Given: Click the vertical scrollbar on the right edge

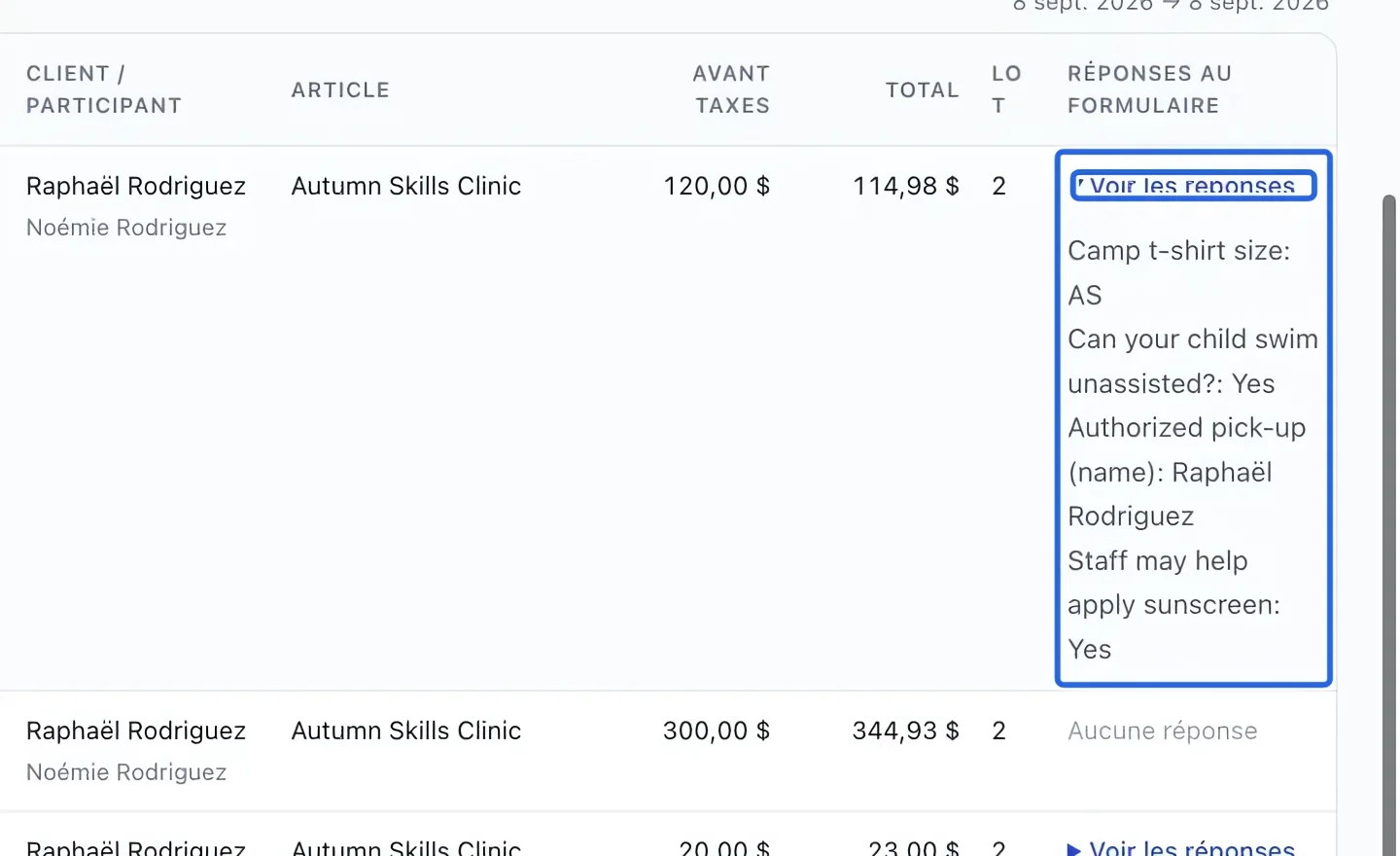Looking at the screenshot, I should click(1389, 525).
